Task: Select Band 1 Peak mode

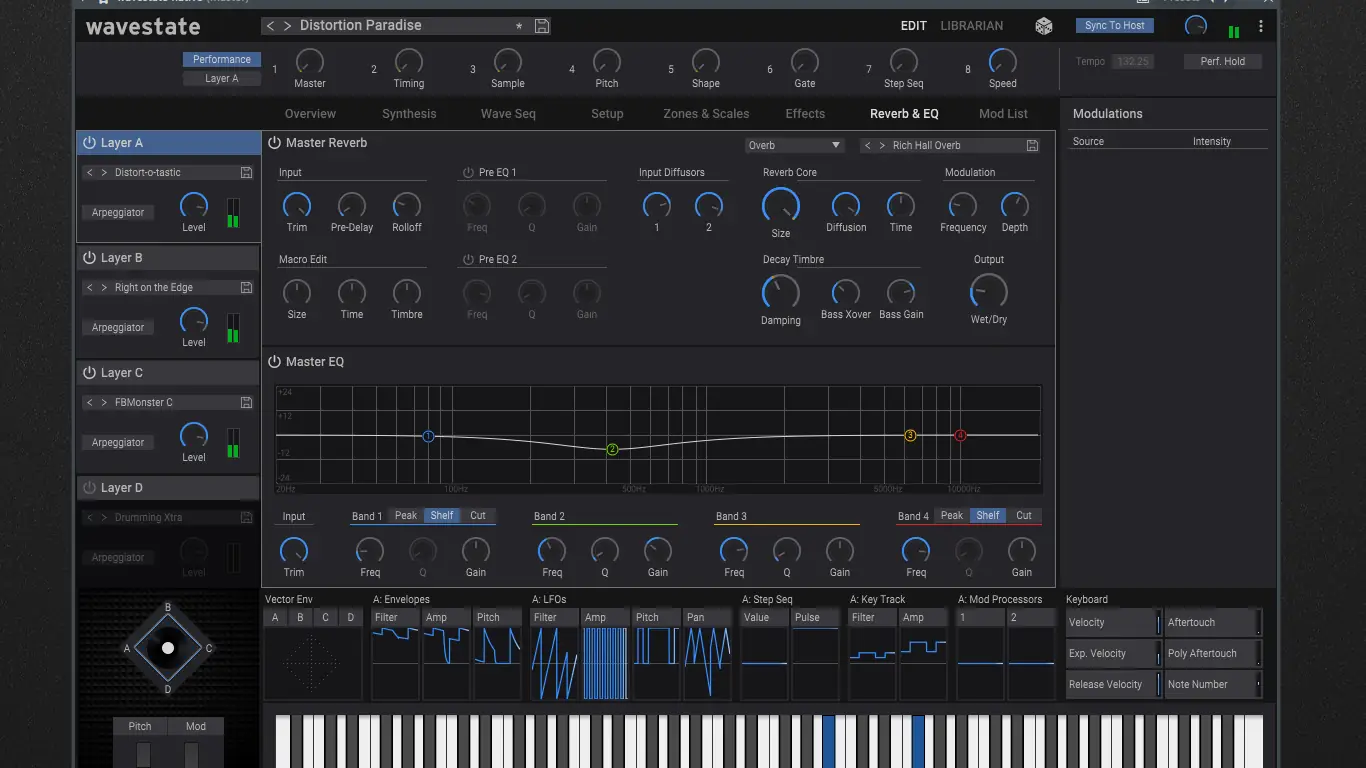Action: tap(406, 516)
